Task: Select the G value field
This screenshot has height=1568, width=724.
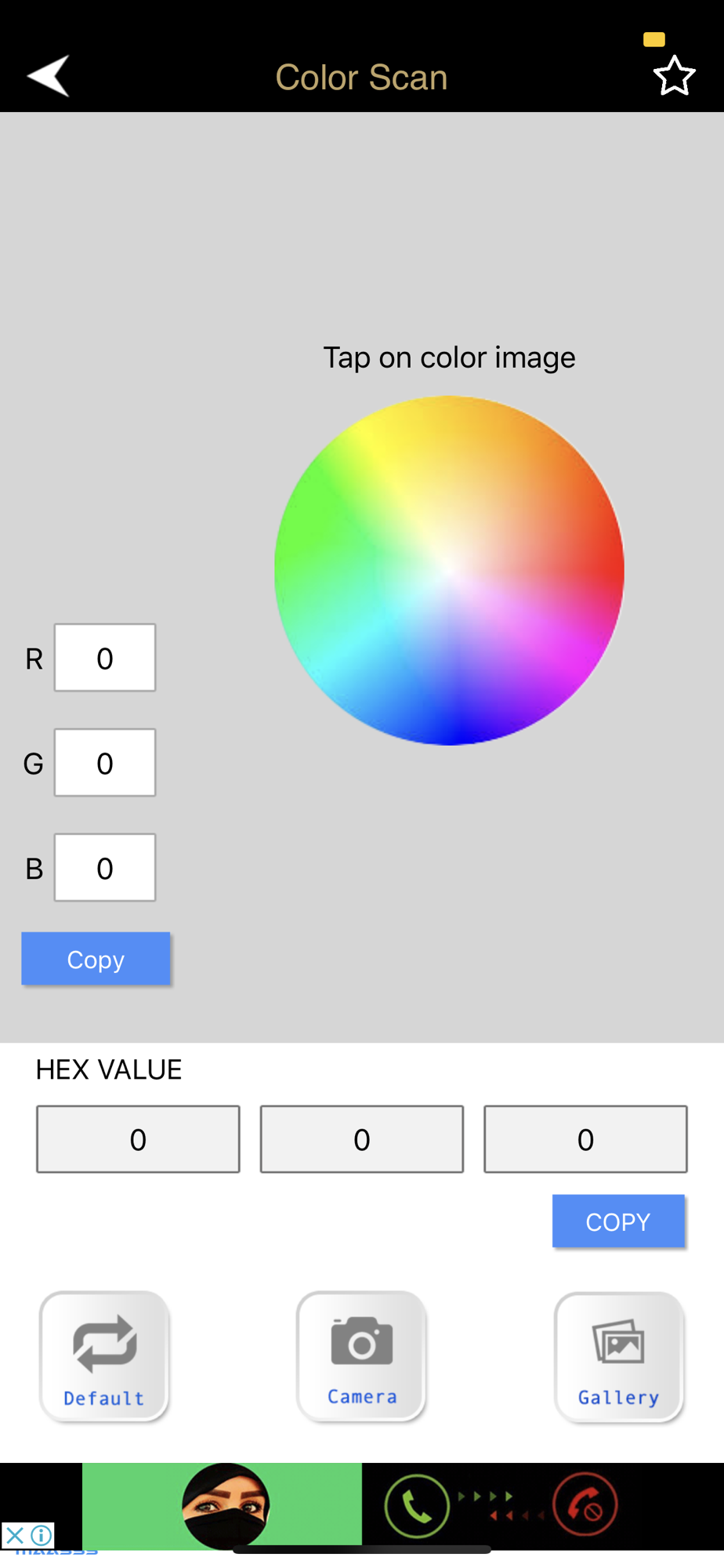Action: pos(105,763)
